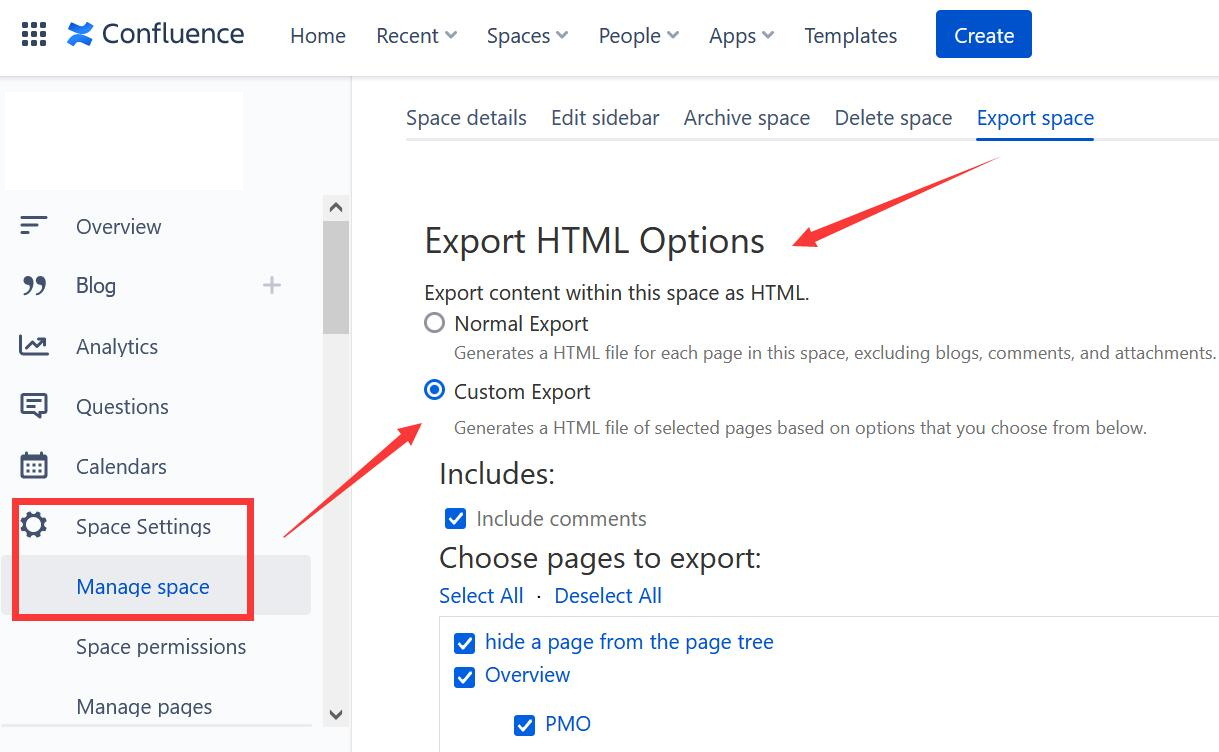Viewport: 1219px width, 752px height.
Task: Open the Blog quotation mark icon
Action: pos(34,286)
